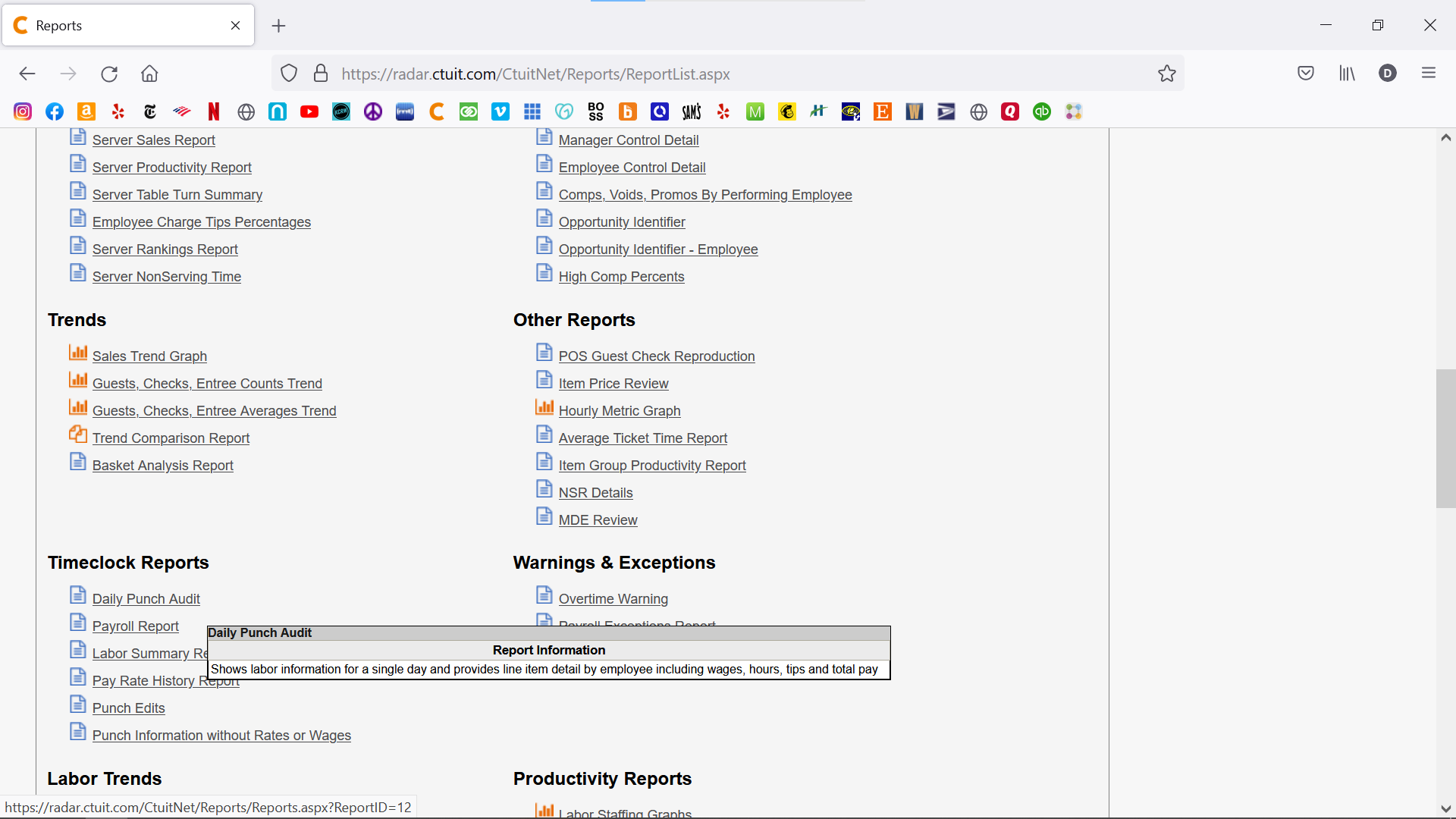Open the Firefox application menu

(x=1429, y=74)
